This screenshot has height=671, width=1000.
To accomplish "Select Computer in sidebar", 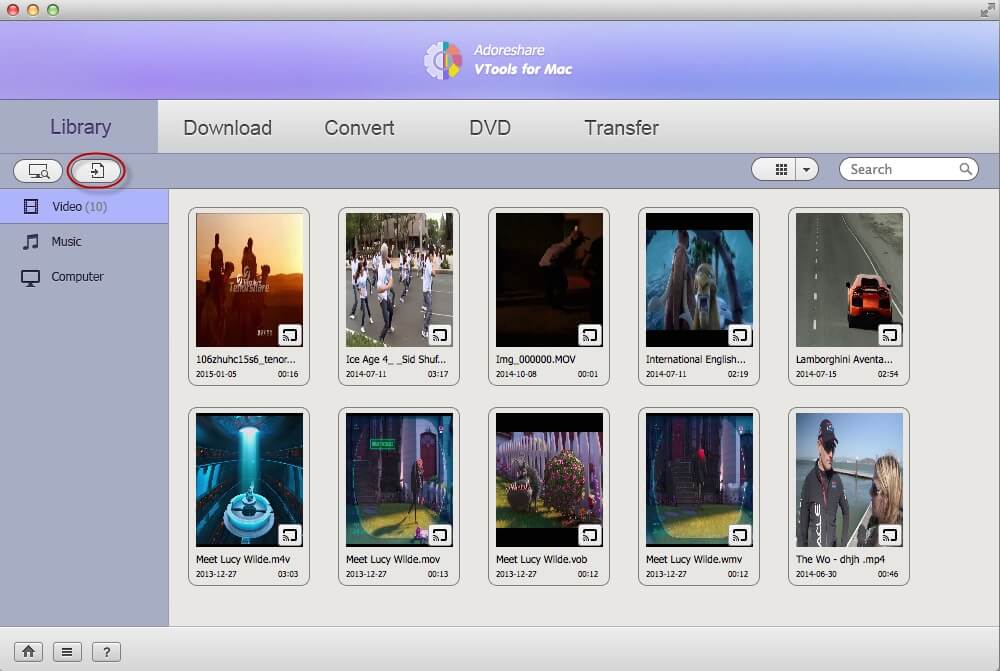I will 84,276.
